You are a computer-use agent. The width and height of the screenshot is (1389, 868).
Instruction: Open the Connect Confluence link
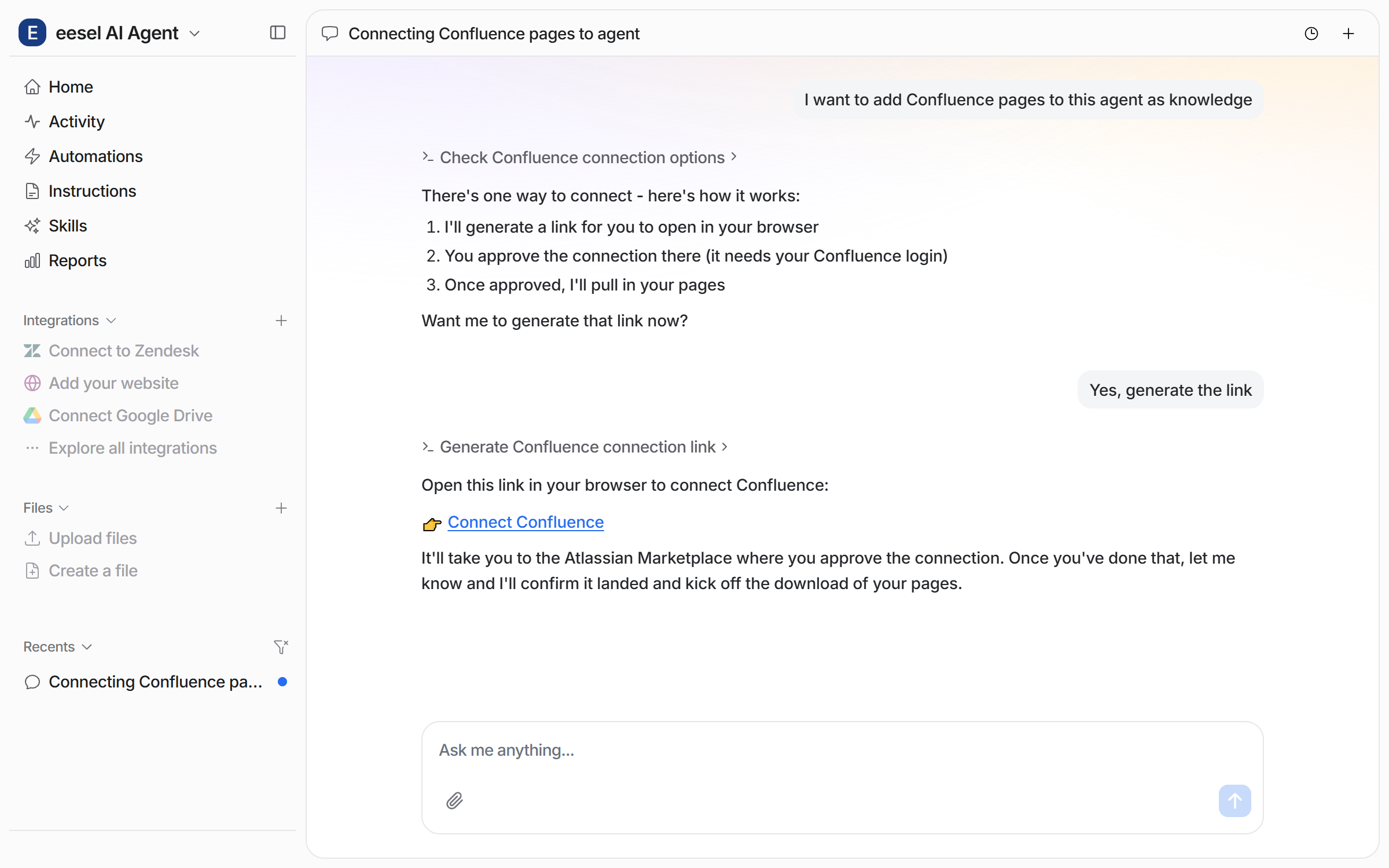[x=526, y=522]
